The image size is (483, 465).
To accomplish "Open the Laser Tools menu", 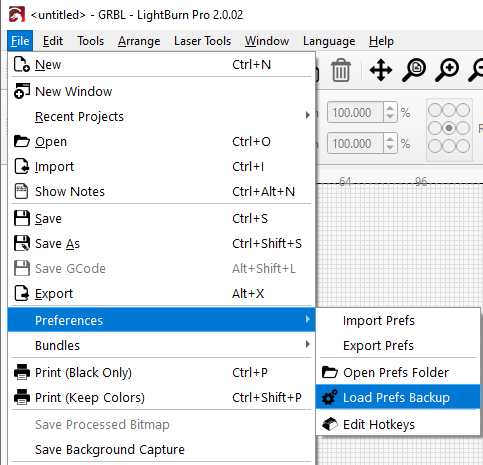I will coord(202,41).
